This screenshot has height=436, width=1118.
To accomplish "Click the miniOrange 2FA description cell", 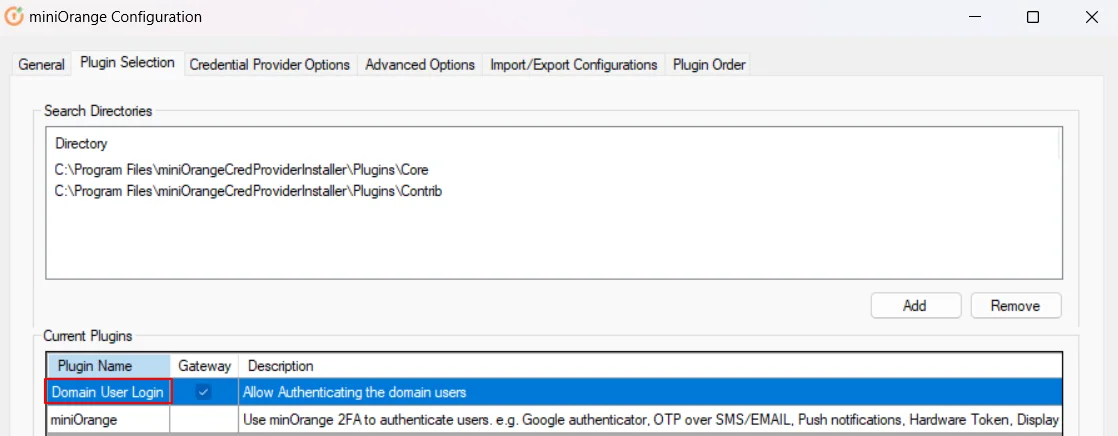I will coord(650,420).
